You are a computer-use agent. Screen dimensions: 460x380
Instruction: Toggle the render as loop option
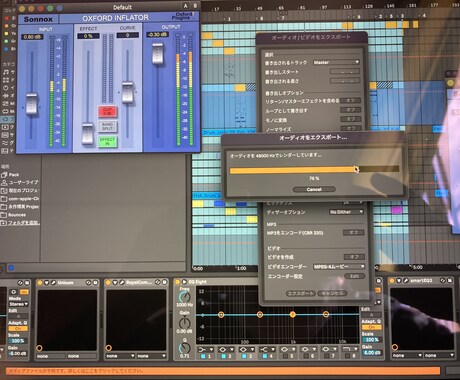[350, 110]
